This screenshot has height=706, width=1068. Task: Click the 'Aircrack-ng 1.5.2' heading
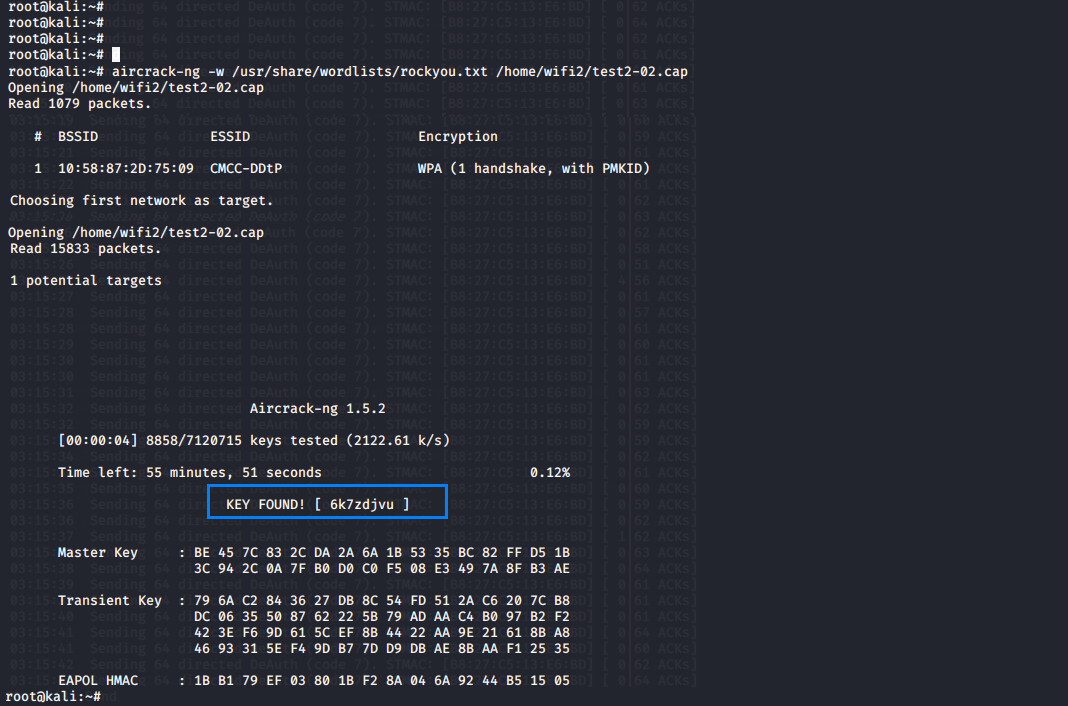pyautogui.click(x=317, y=408)
